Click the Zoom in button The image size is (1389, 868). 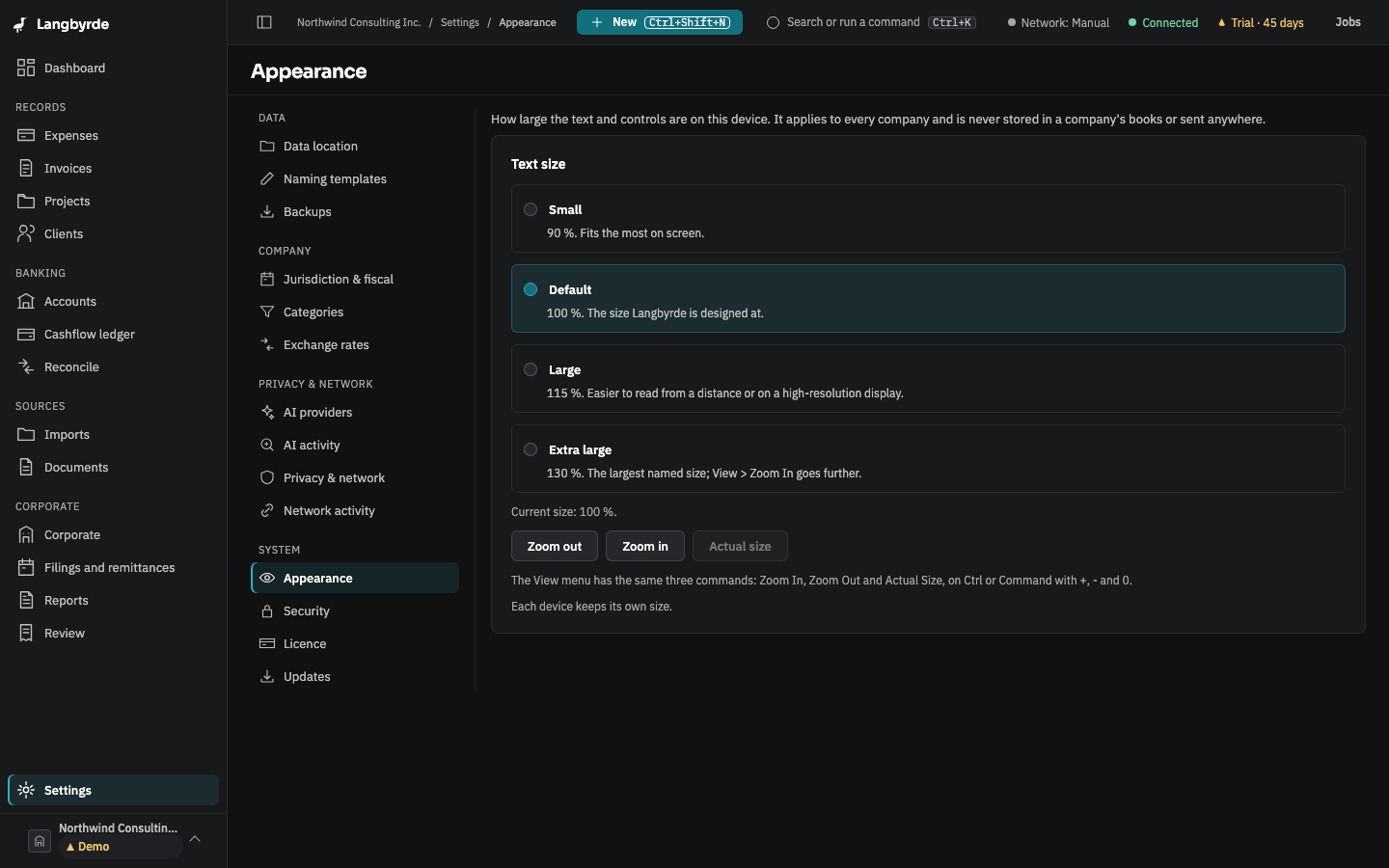point(645,546)
